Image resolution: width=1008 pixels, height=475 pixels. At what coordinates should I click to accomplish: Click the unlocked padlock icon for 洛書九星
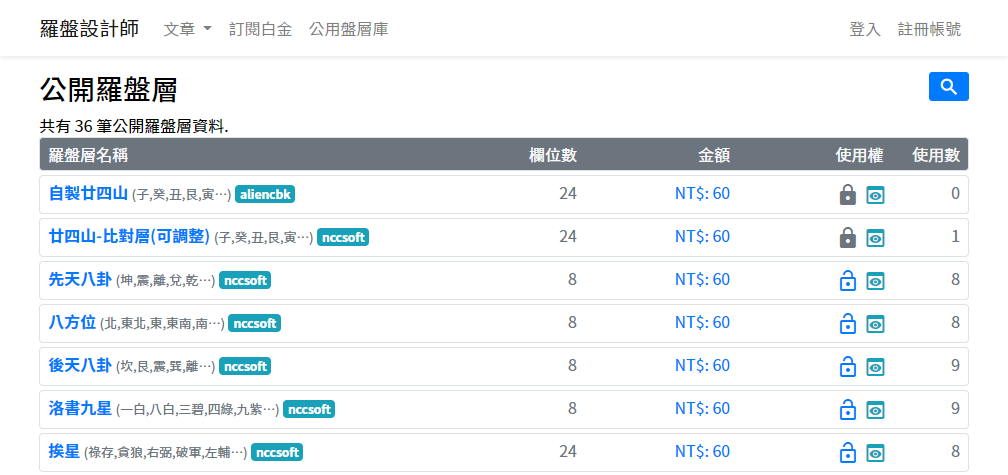tap(847, 410)
